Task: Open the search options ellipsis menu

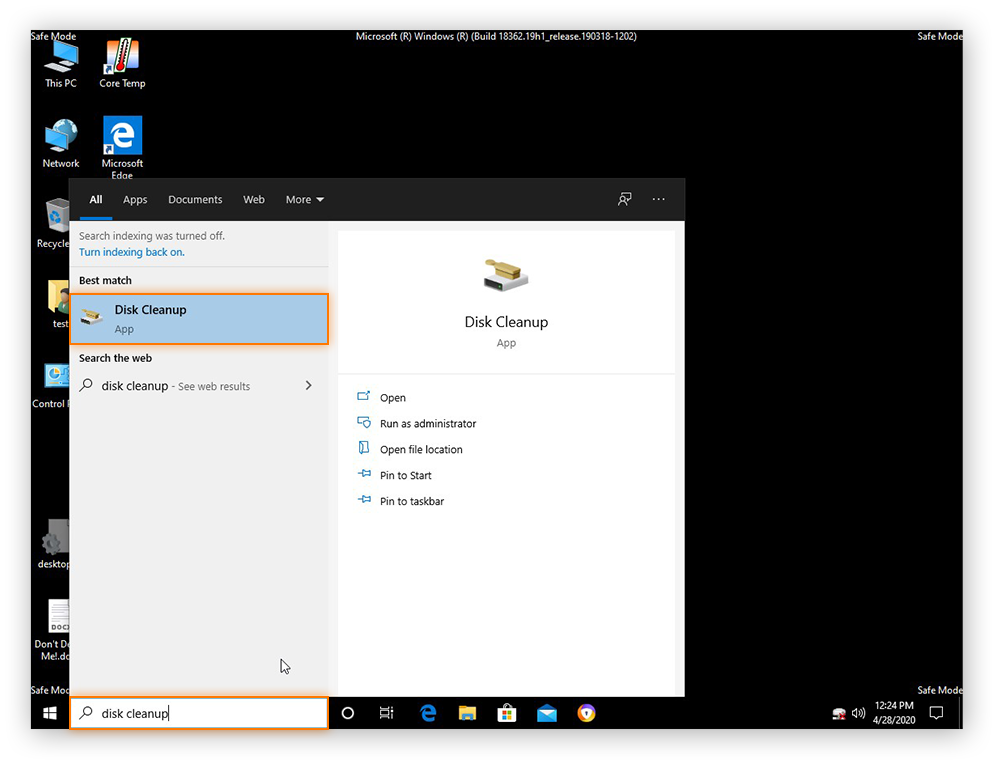Action: coord(658,199)
